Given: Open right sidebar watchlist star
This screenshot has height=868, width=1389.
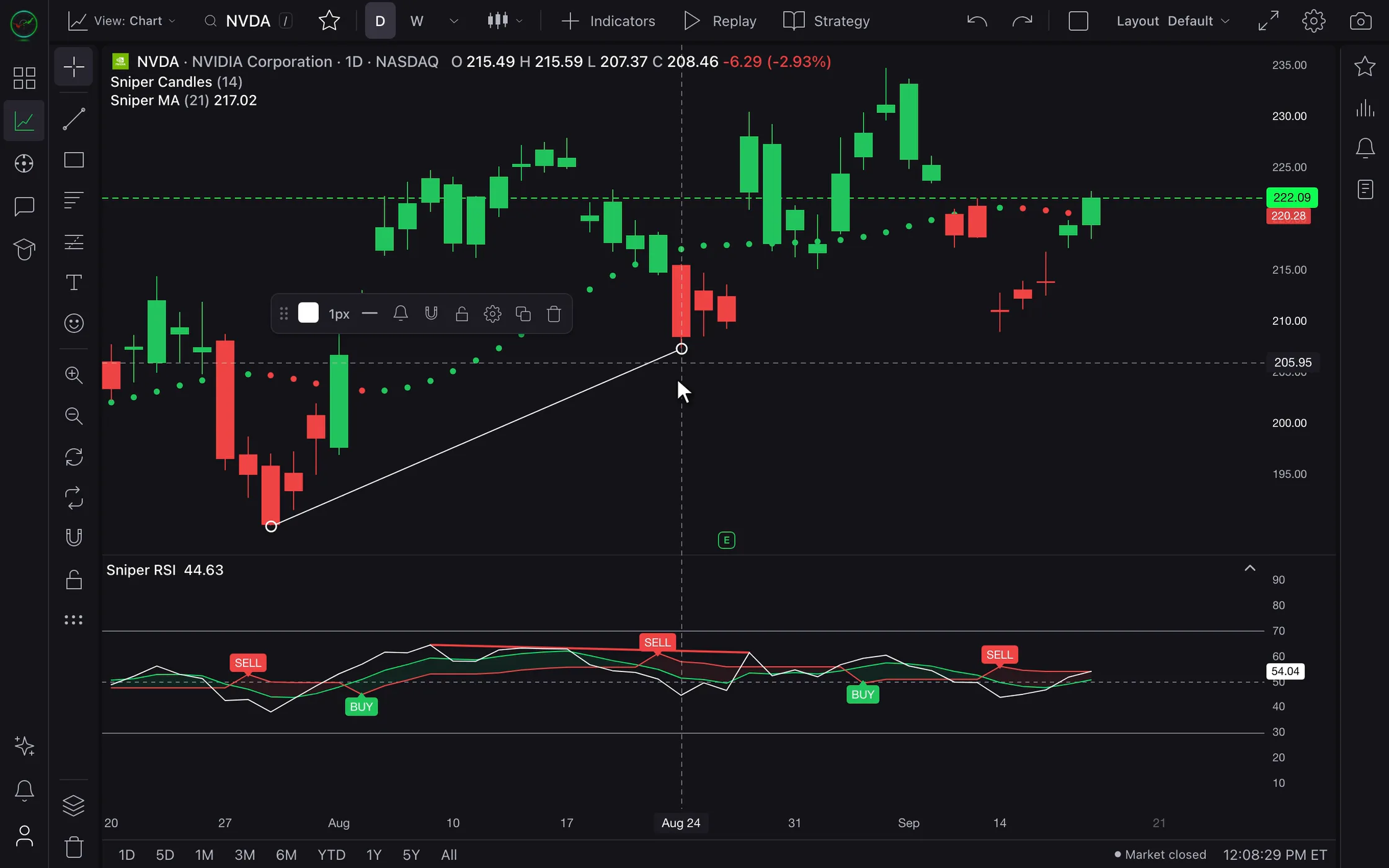Looking at the screenshot, I should [1365, 66].
